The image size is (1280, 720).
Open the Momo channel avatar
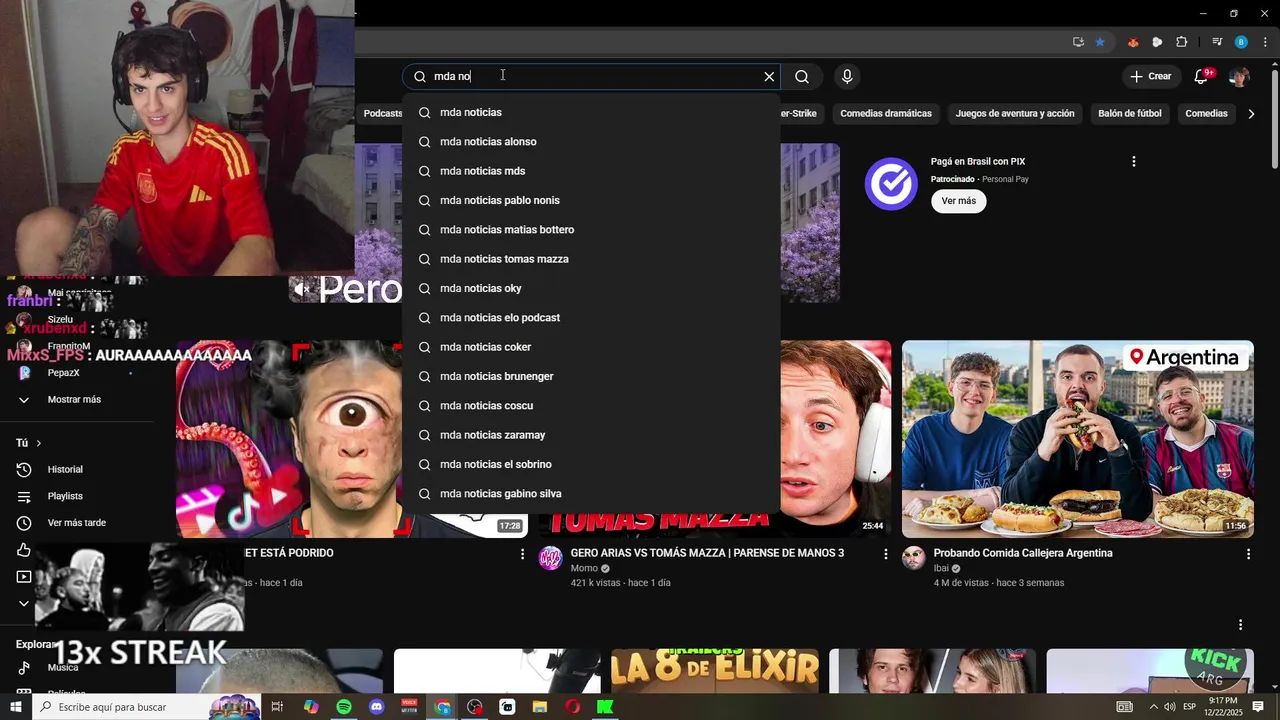point(550,558)
